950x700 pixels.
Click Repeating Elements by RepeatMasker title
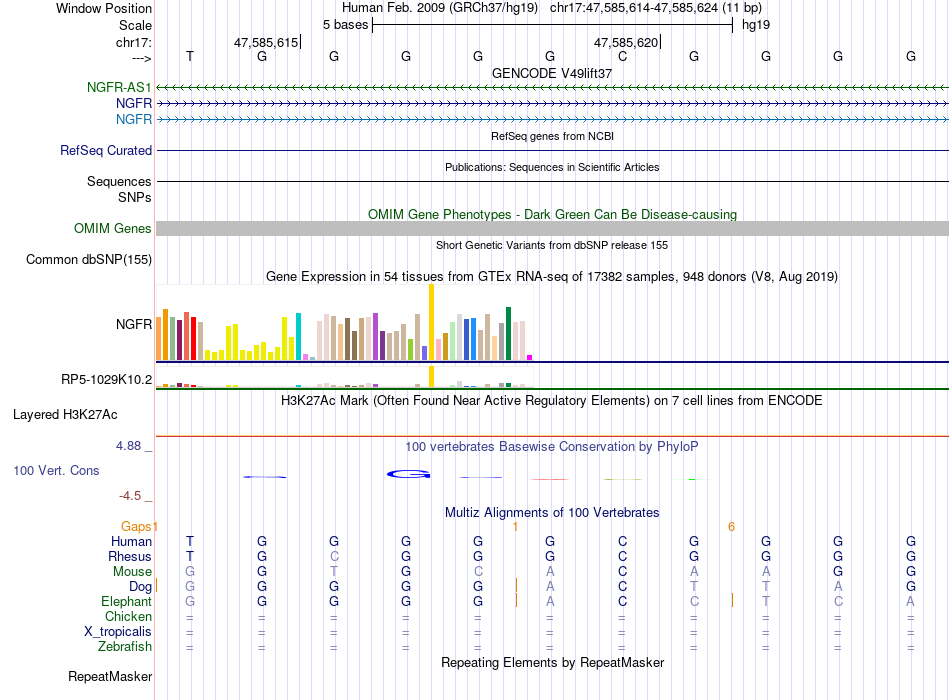point(553,662)
